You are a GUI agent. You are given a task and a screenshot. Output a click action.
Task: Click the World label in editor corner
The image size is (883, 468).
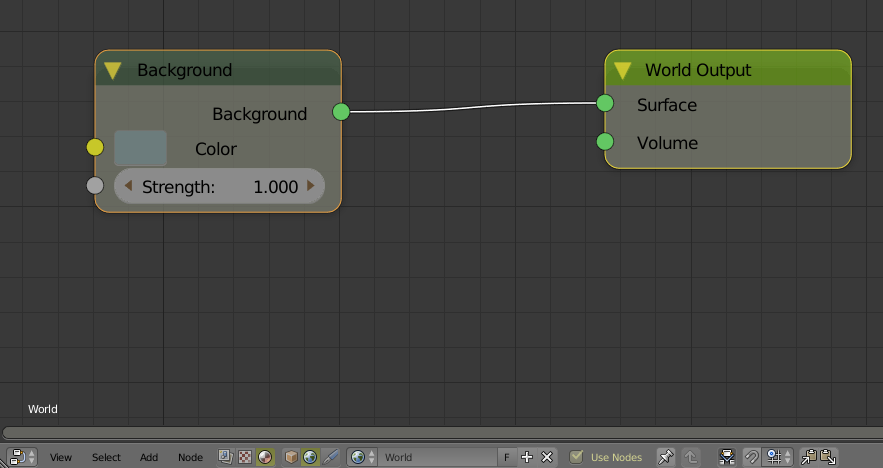pyautogui.click(x=43, y=409)
